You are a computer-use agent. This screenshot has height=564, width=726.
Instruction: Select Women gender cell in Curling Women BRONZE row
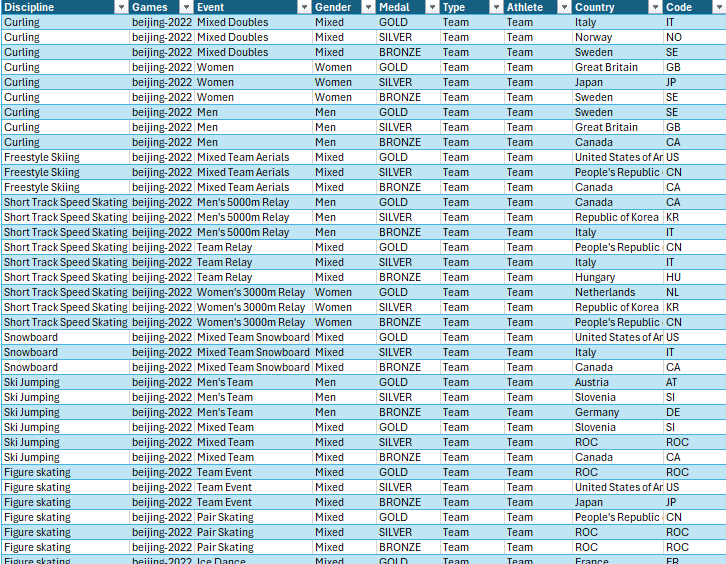[344, 97]
